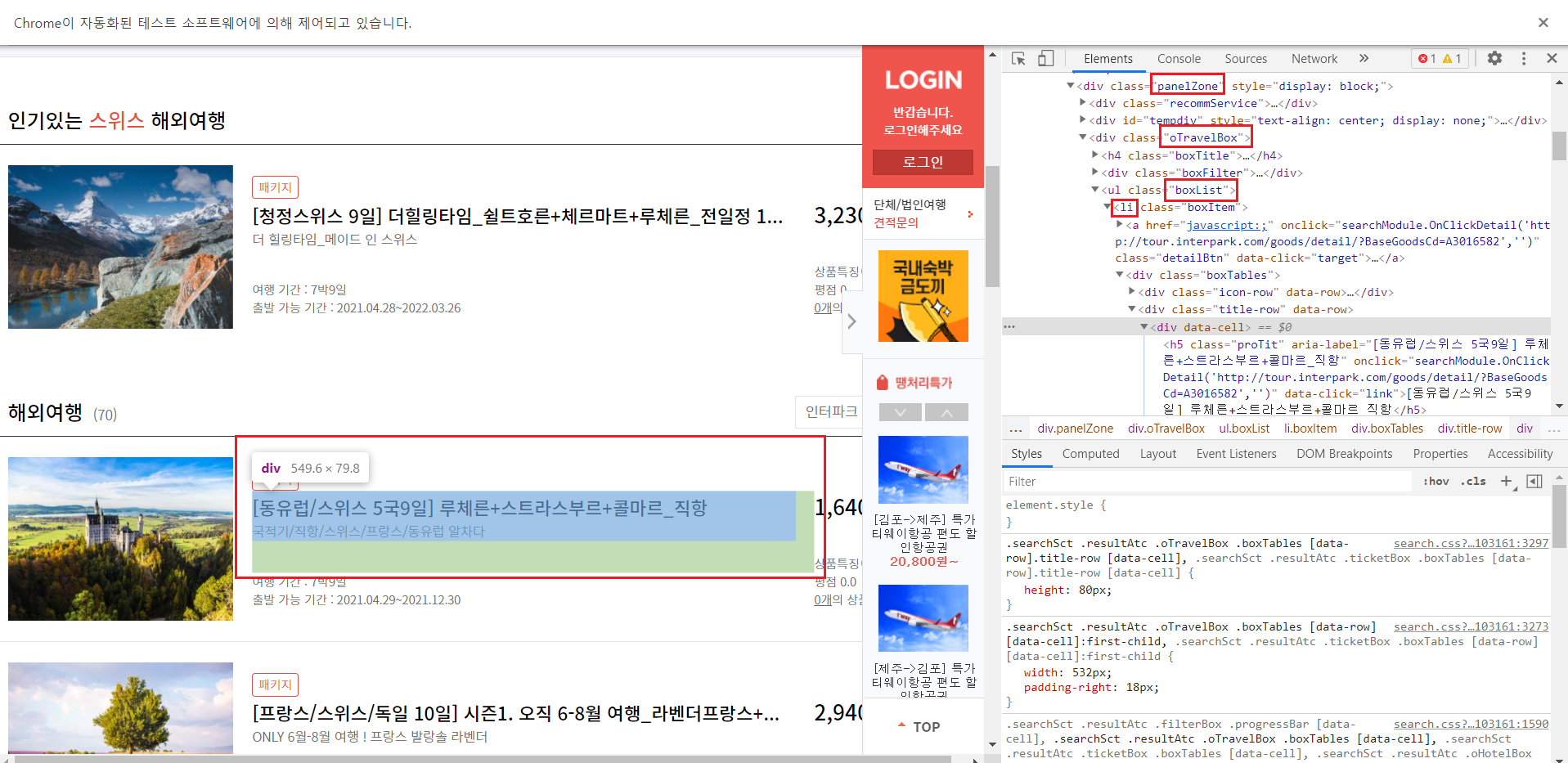Click the red arrow beside 단체/법인여행
1568x763 pixels.
(970, 214)
